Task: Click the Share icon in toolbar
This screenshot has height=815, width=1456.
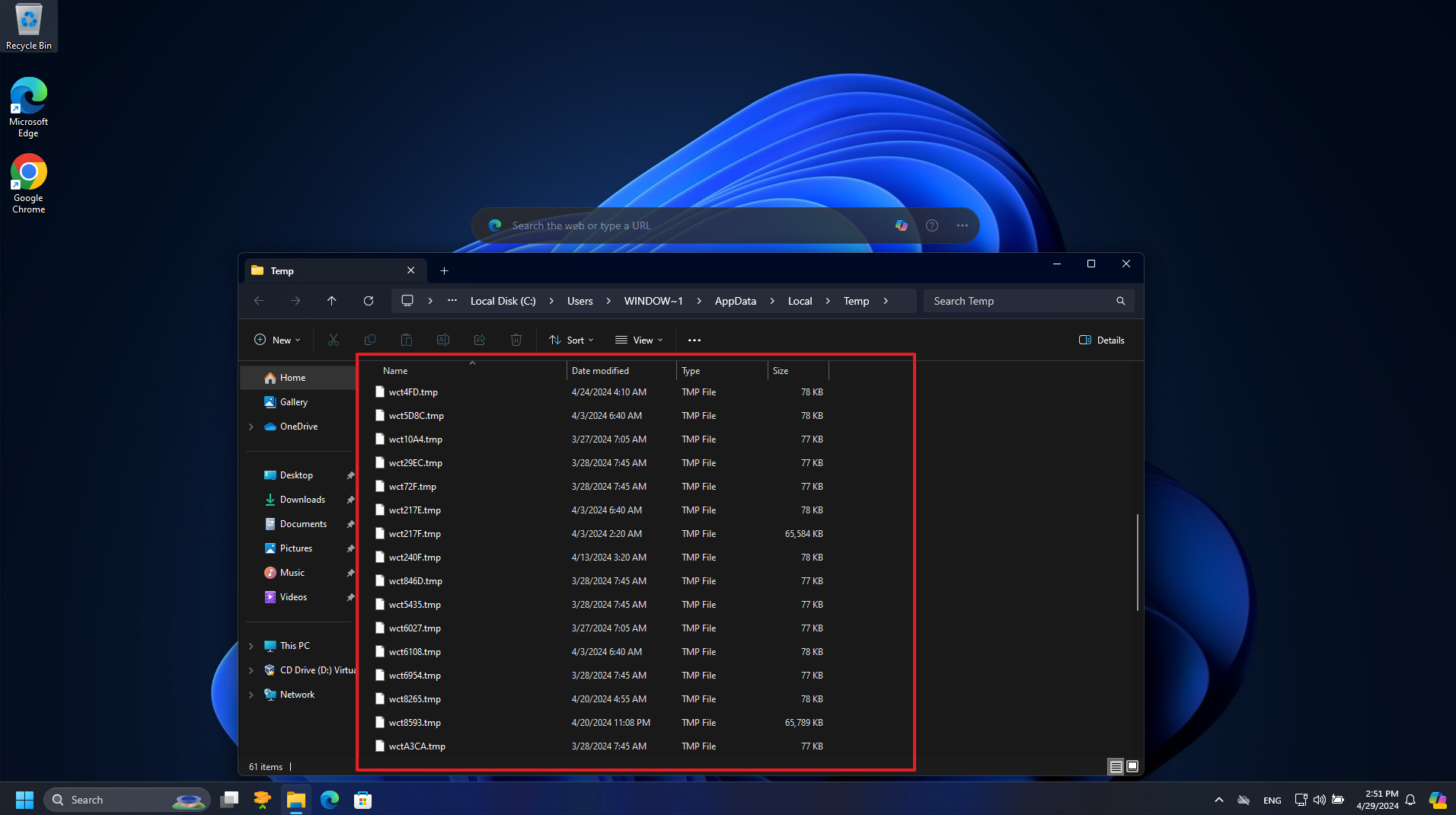Action: (480, 340)
